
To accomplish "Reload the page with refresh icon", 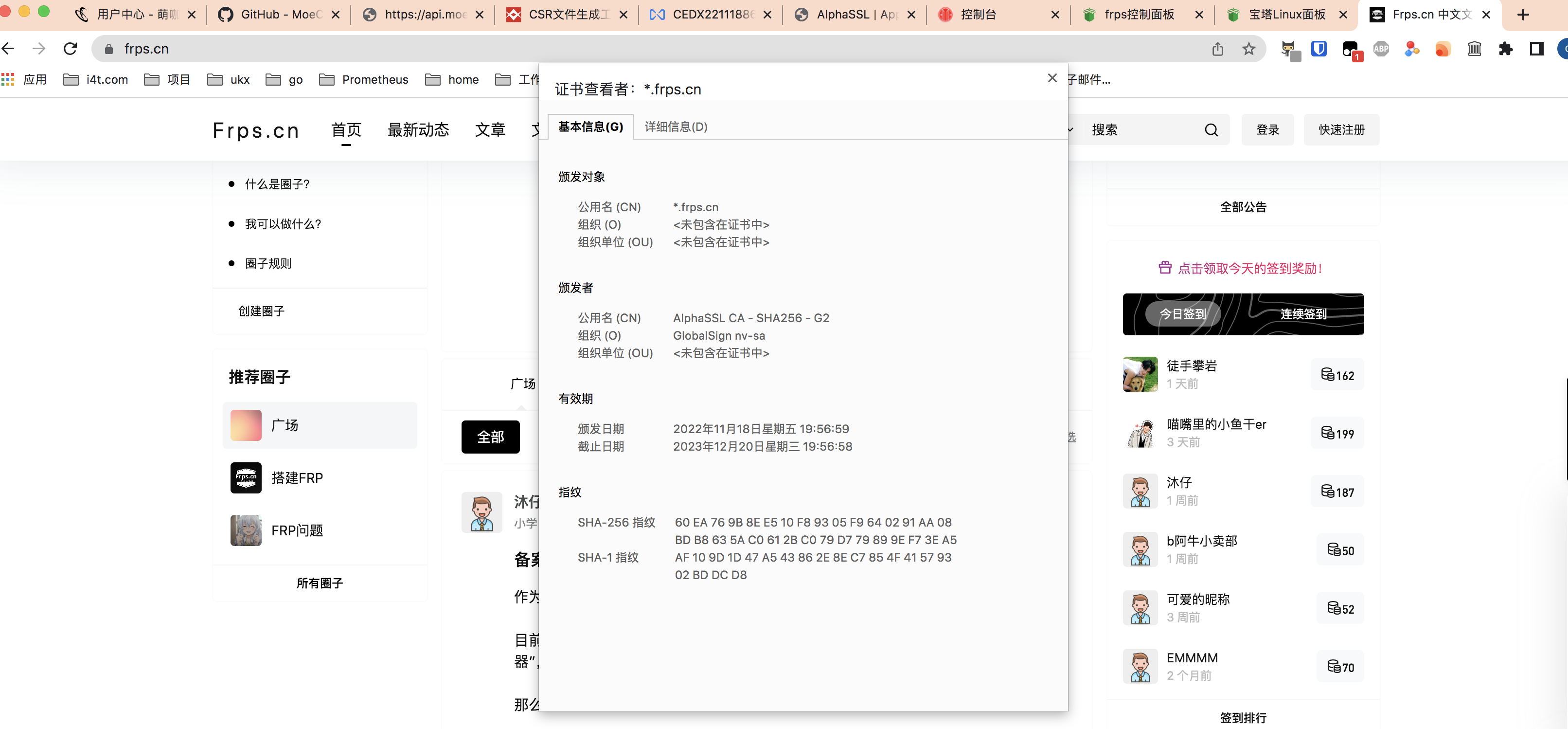I will pyautogui.click(x=71, y=49).
